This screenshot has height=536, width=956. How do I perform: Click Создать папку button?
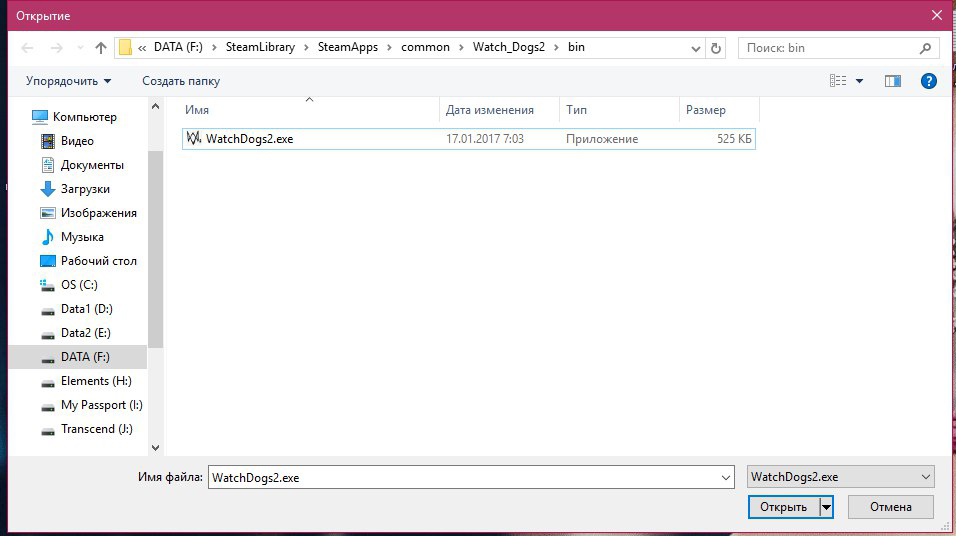(x=181, y=81)
